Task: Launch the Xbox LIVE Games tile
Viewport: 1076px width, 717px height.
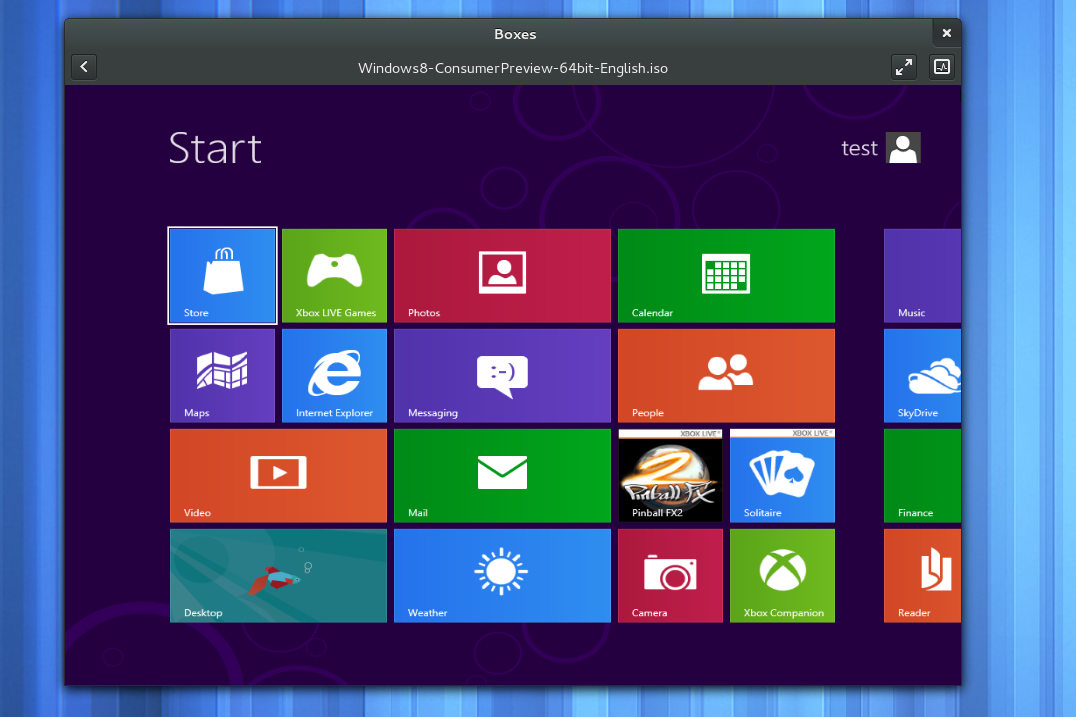Action: [x=334, y=275]
